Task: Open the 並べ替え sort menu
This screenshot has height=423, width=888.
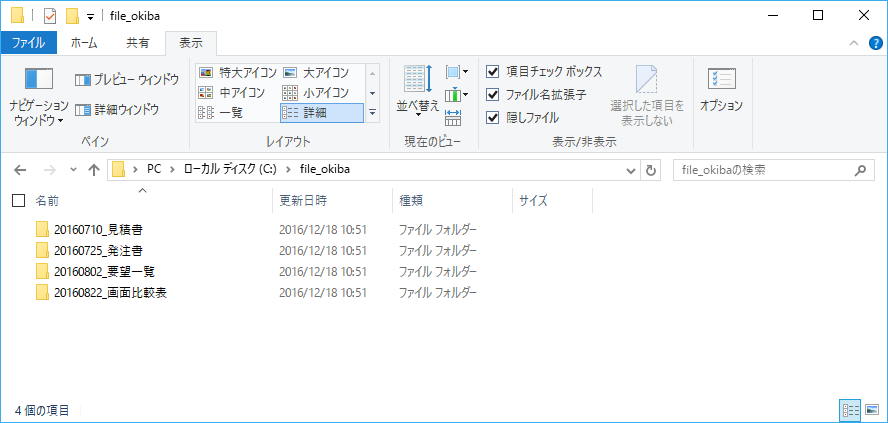Action: [418, 91]
